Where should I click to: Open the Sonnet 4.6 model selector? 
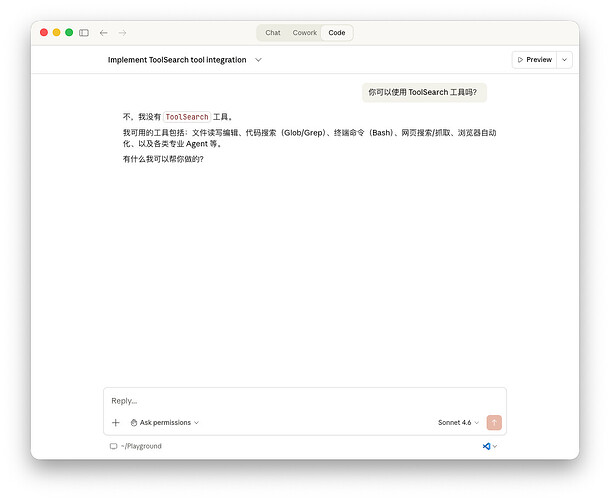pyautogui.click(x=458, y=422)
